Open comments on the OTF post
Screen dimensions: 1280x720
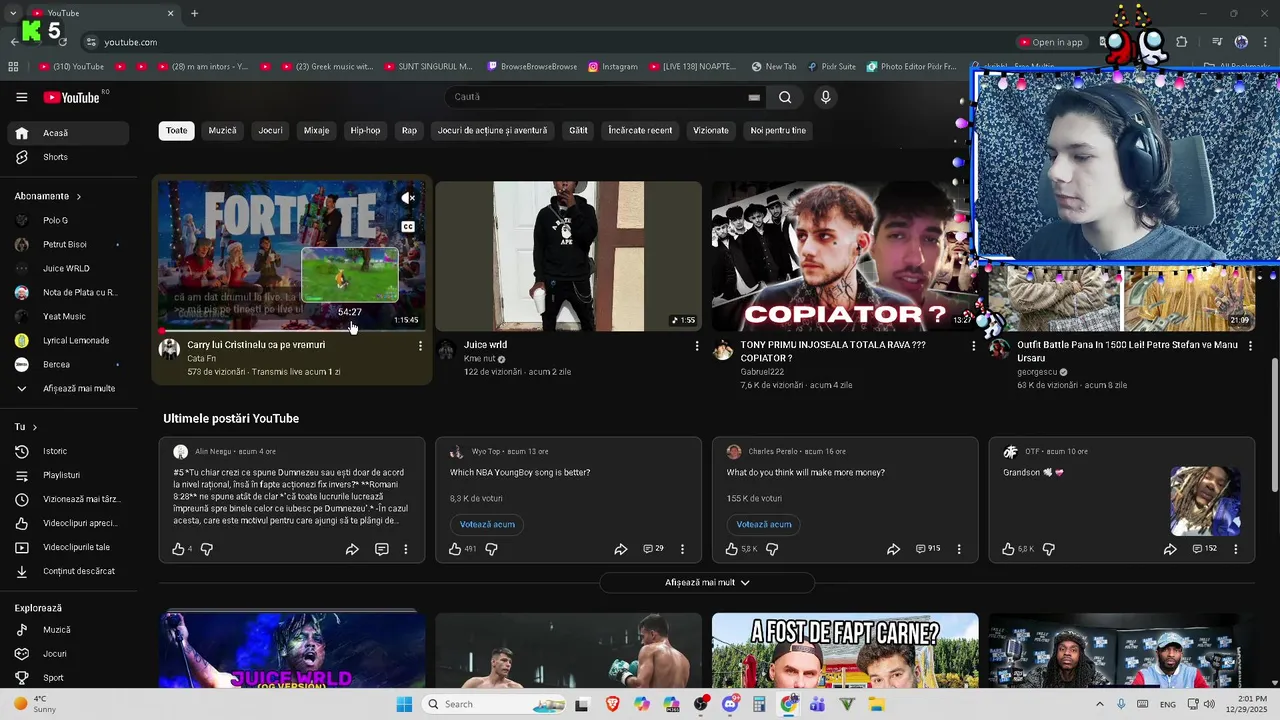pyautogui.click(x=1204, y=549)
